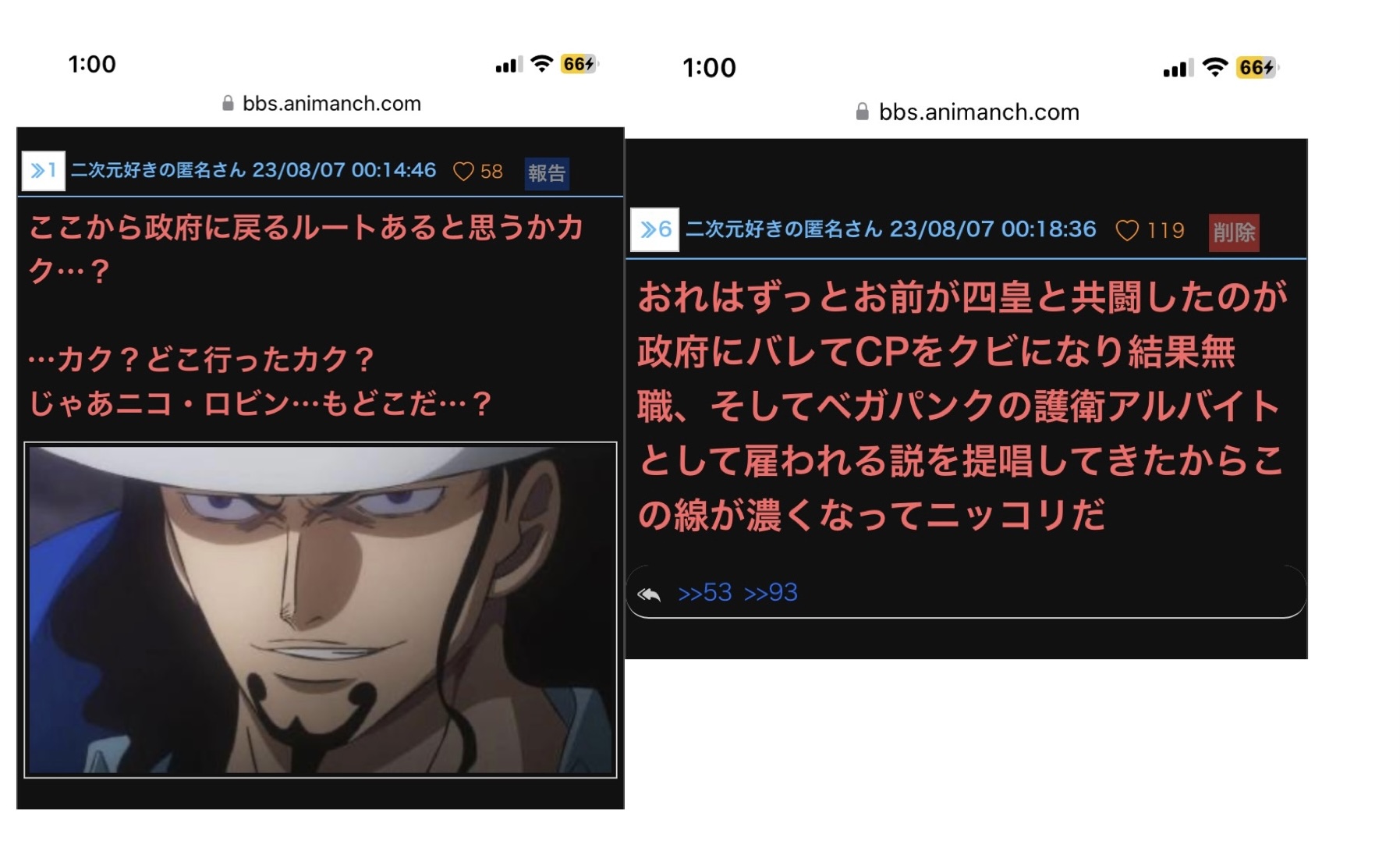The image size is (1400, 841).
Task: Click the 58 like count on post 1
Action: pyautogui.click(x=491, y=172)
